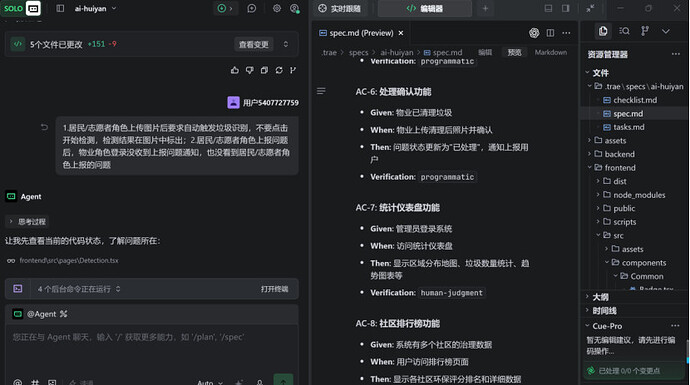Open the search icon in sidebar
The image size is (690, 385).
[624, 31]
